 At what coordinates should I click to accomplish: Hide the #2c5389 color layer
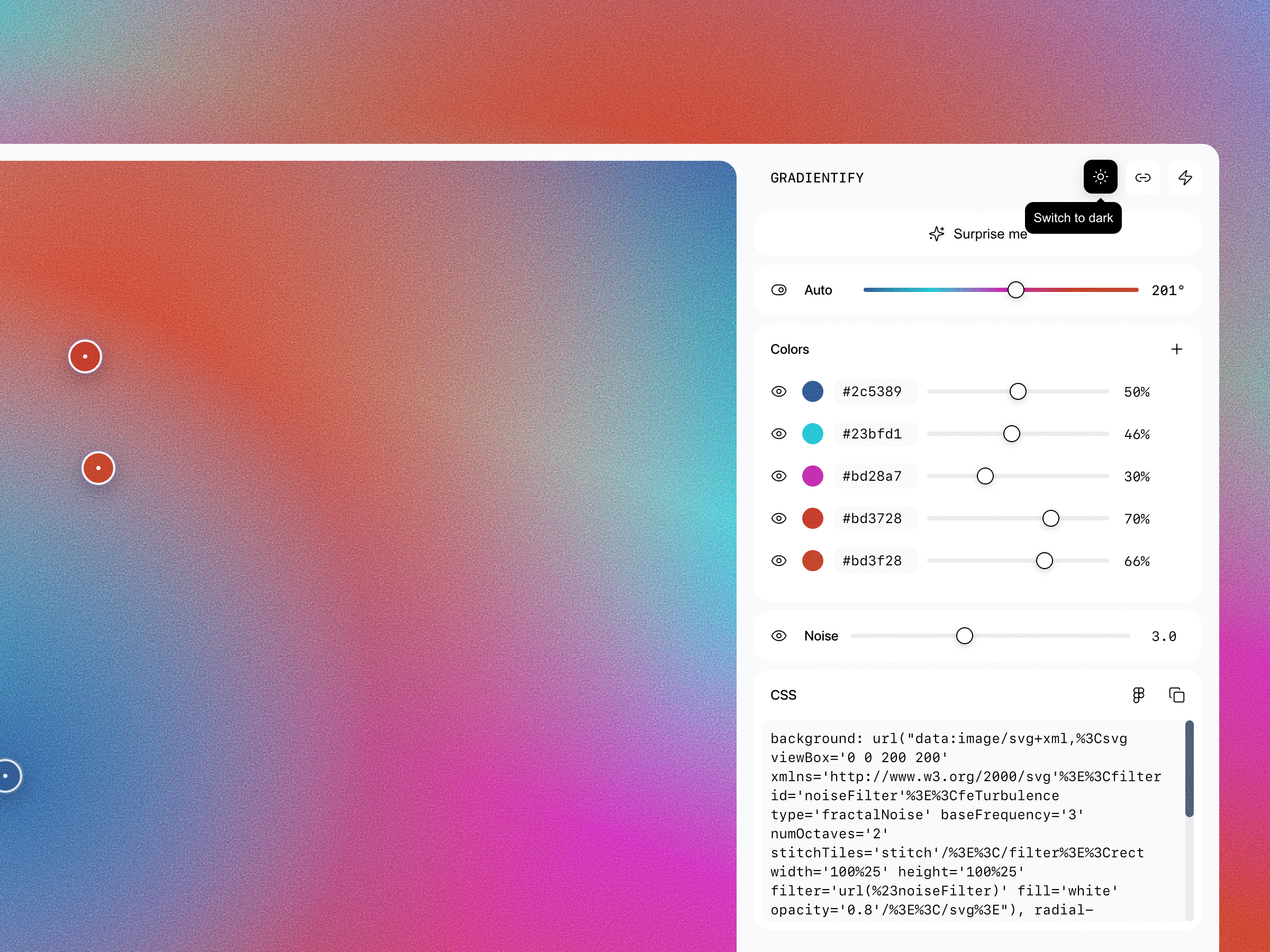click(x=778, y=391)
